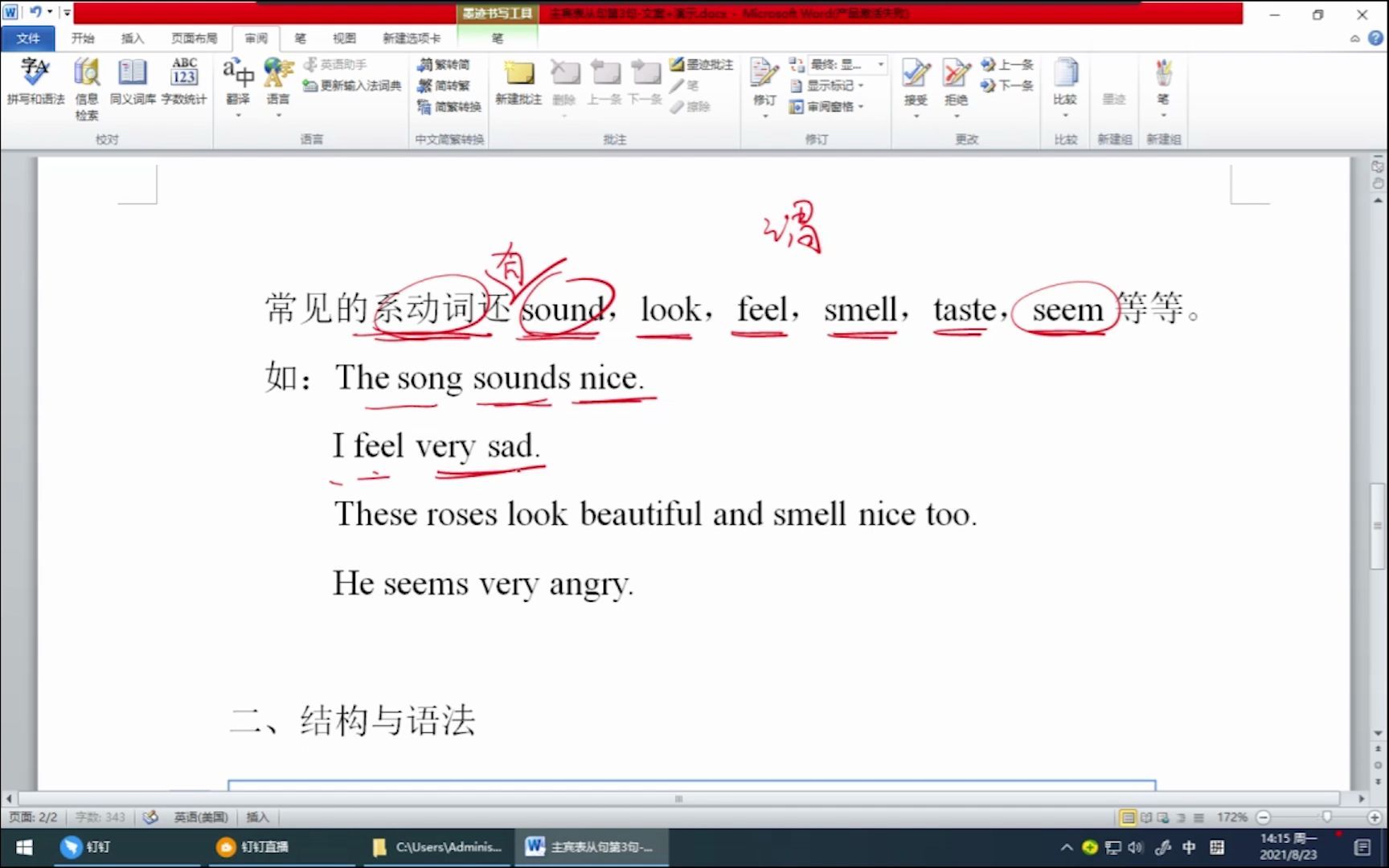Run the 拼写和语法 spelling check
Viewport: 1389px width, 868px height.
(35, 82)
